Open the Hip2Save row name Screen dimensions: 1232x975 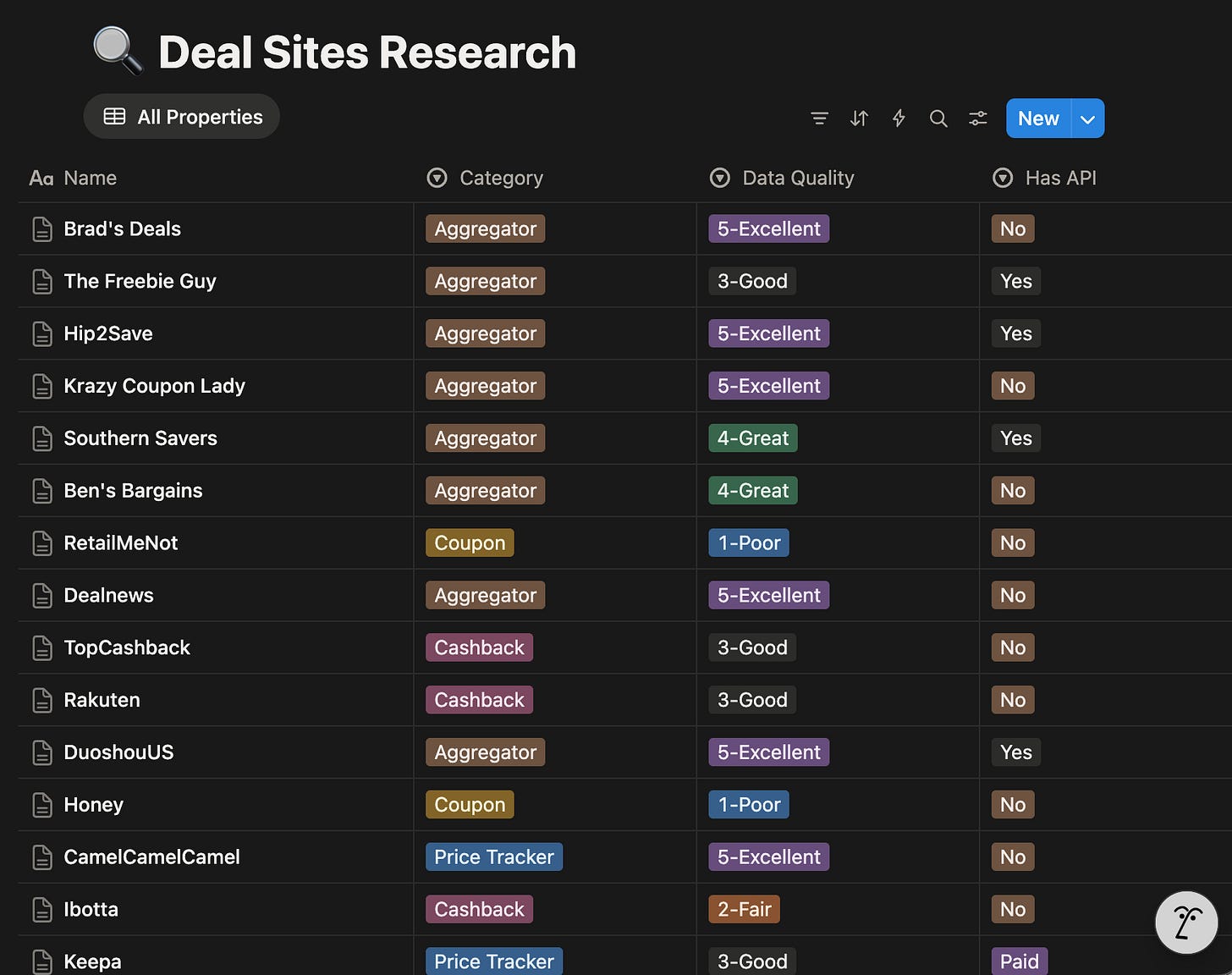[x=108, y=333]
